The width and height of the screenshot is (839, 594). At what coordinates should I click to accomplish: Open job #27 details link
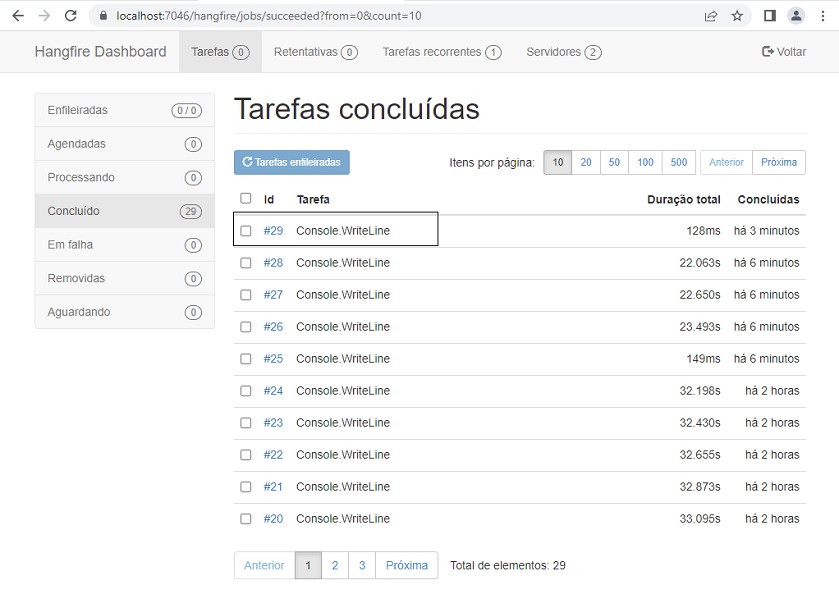[x=273, y=295]
